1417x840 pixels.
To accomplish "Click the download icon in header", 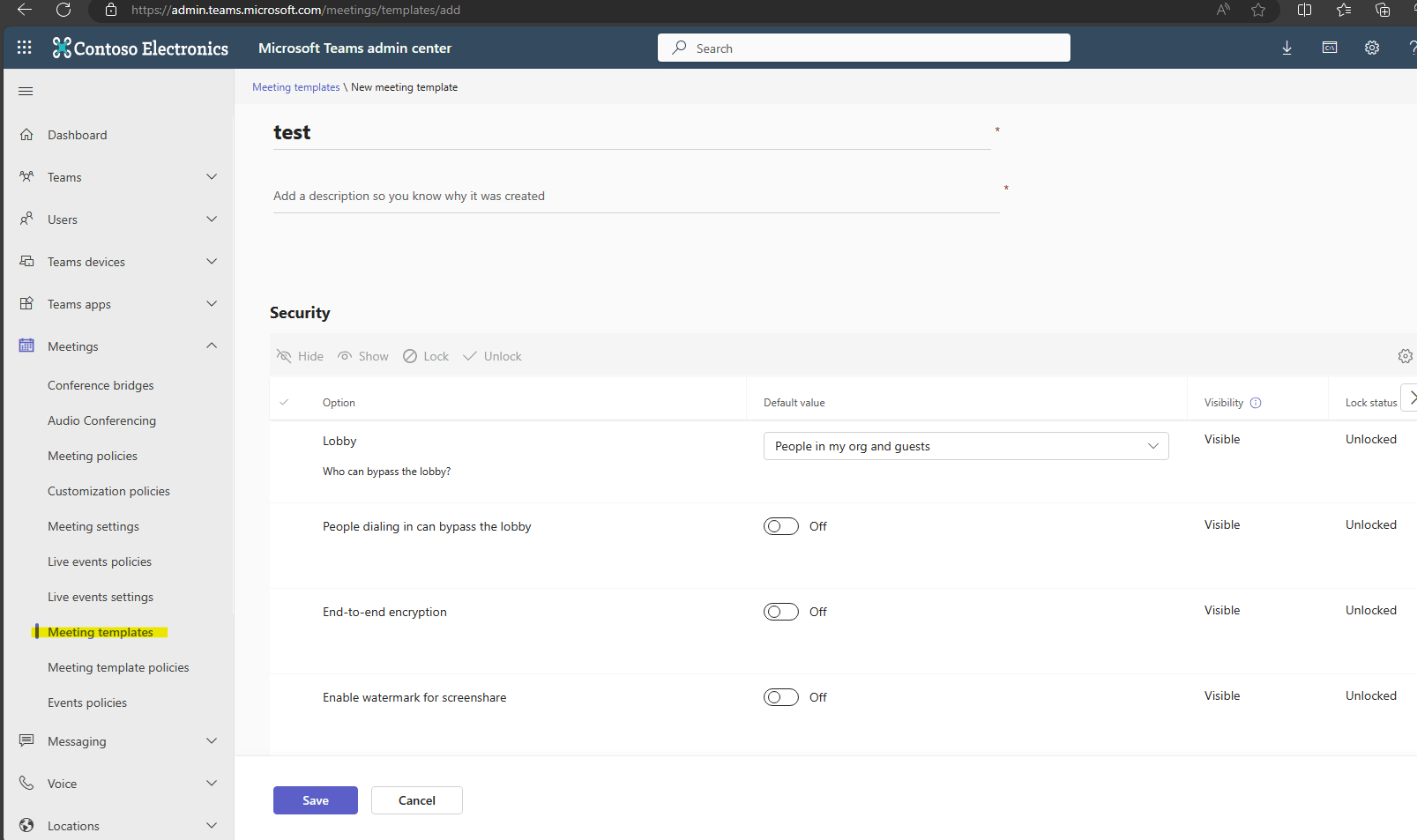I will 1286,48.
